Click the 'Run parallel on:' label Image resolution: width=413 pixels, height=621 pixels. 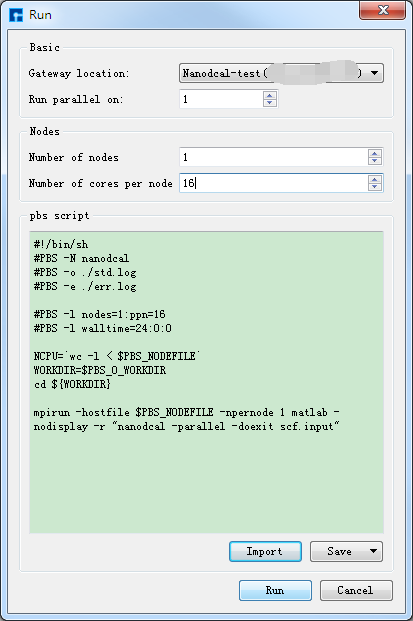pyautogui.click(x=76, y=99)
